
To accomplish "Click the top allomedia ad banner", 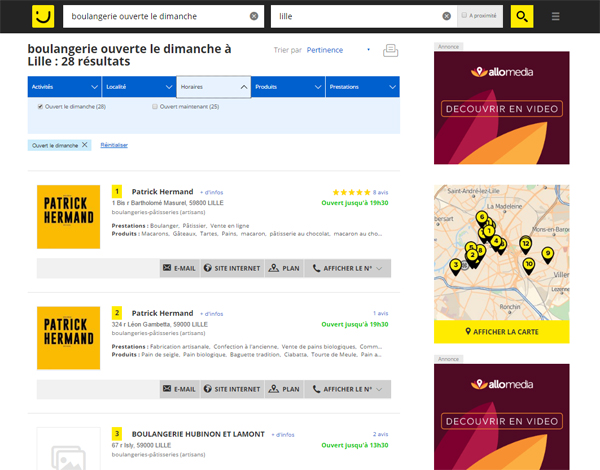I will click(x=502, y=108).
